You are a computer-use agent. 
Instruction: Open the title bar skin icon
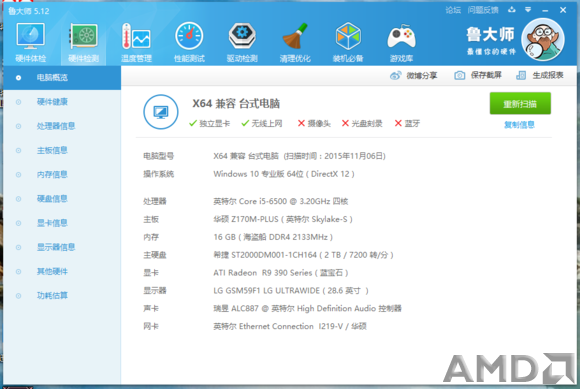[x=512, y=10]
